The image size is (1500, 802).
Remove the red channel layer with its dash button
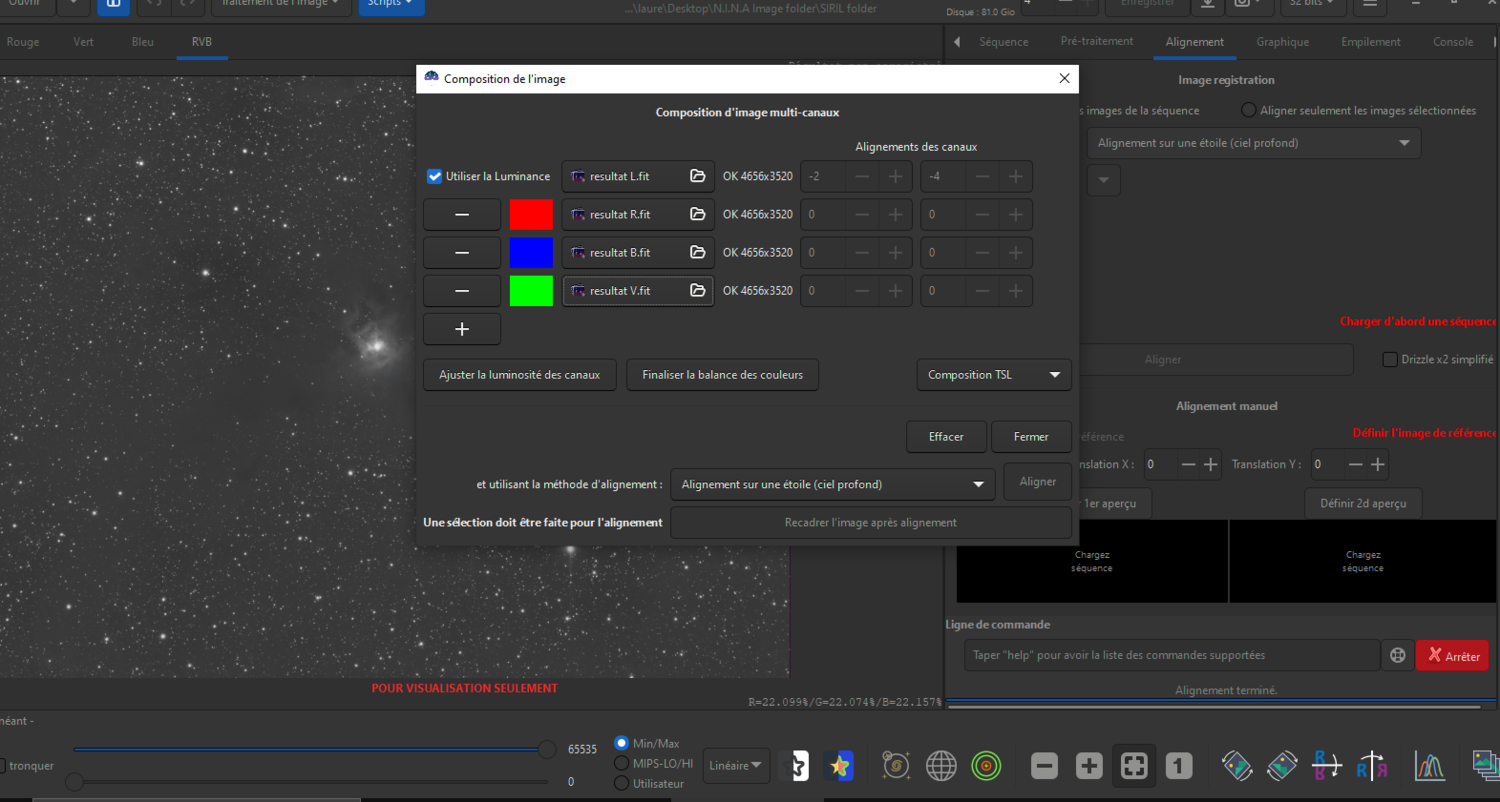point(462,214)
